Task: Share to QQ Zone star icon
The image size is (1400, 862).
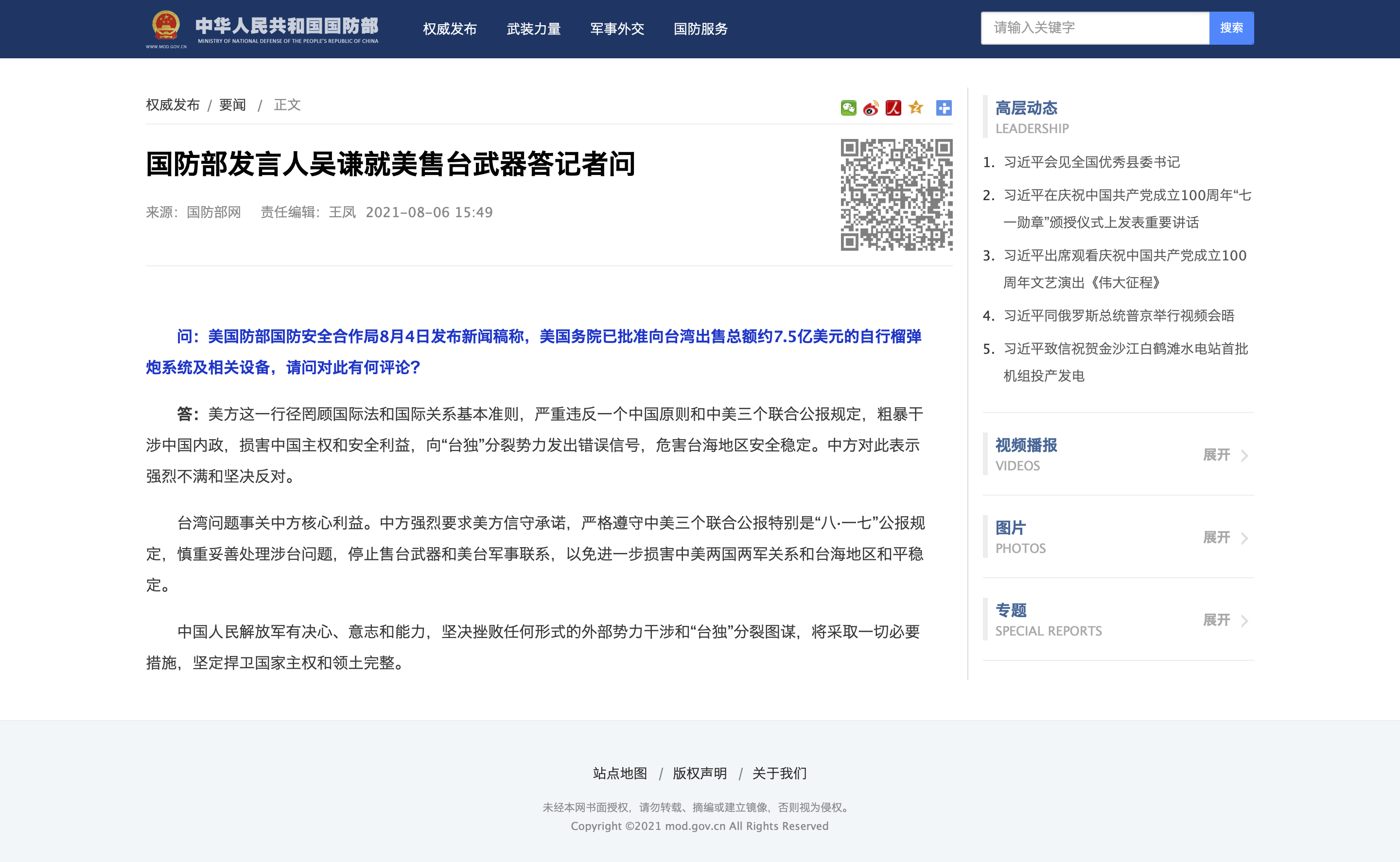Action: [916, 107]
